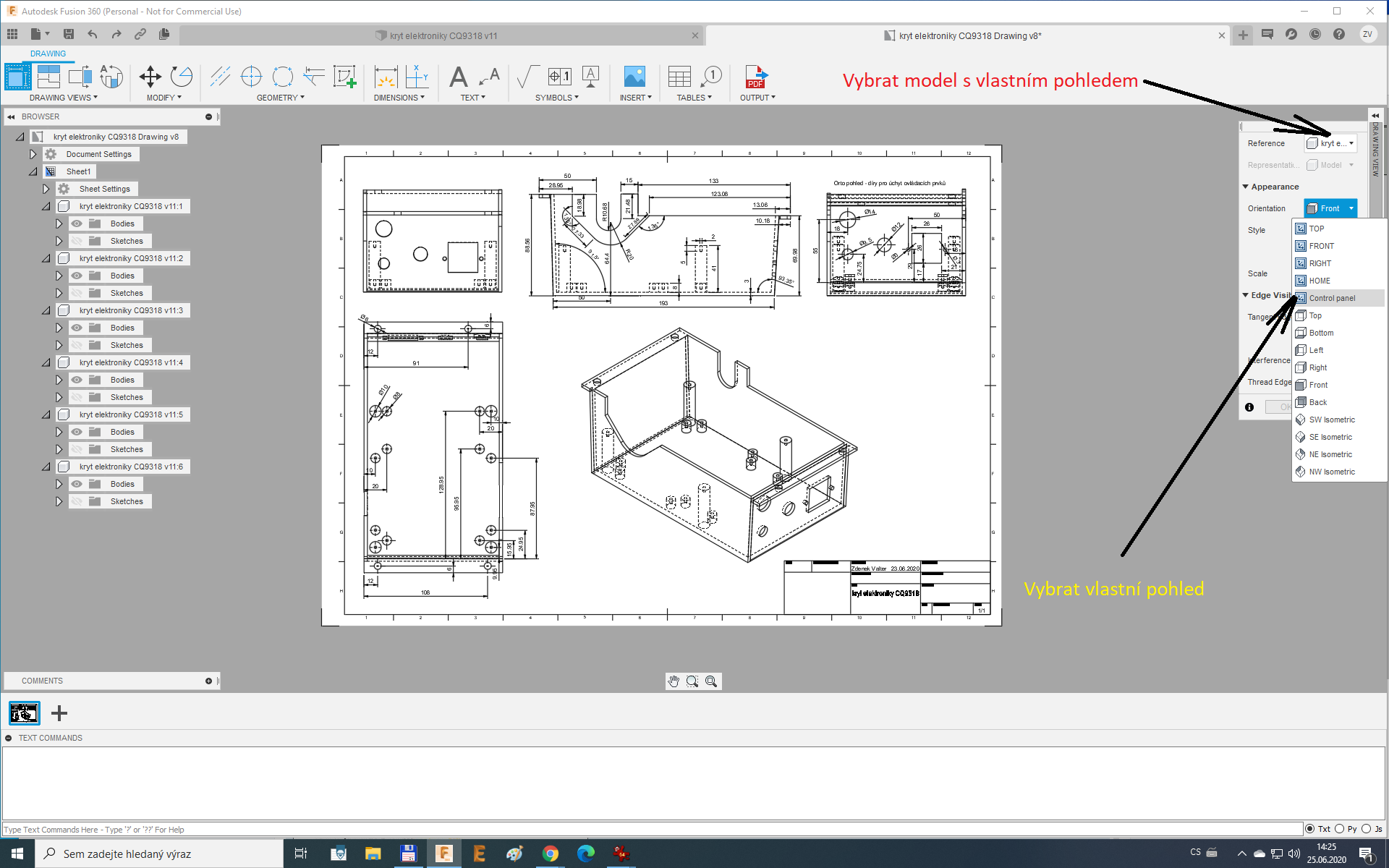Click the Base View drawing tool

18,77
